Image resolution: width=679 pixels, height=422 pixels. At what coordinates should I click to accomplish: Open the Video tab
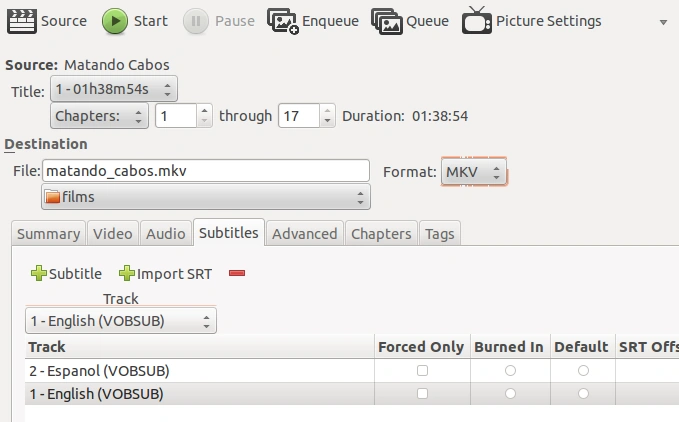(112, 234)
